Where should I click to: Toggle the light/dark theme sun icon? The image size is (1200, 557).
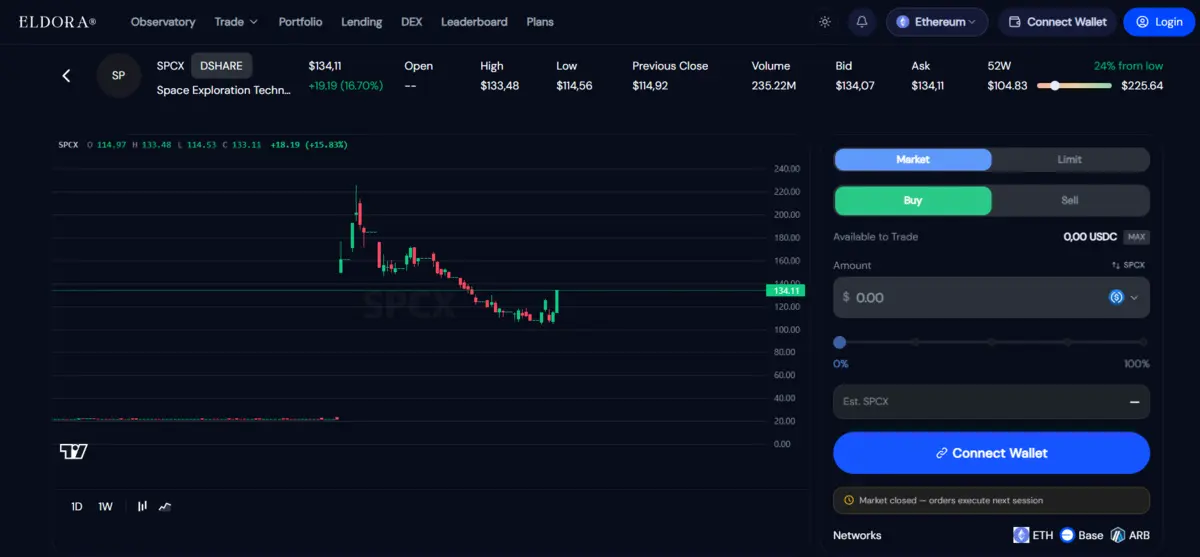tap(824, 22)
